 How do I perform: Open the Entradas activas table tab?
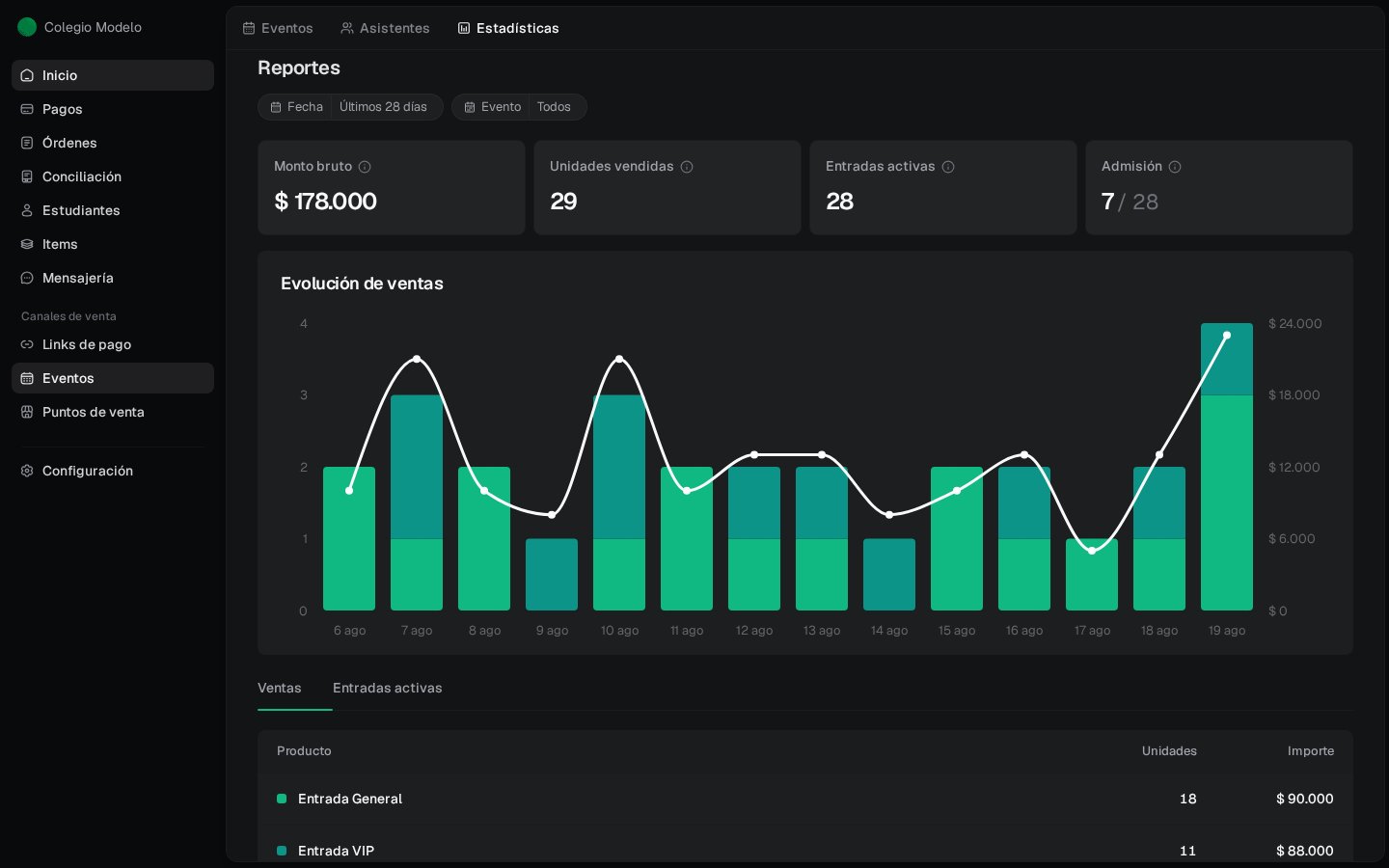[x=388, y=688]
